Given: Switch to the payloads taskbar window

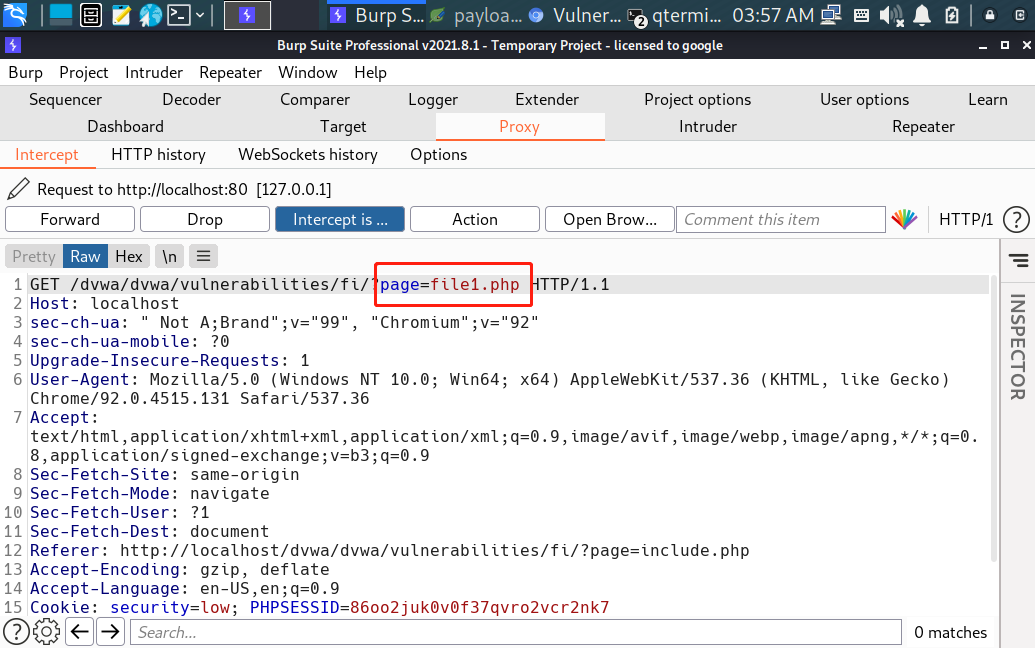Looking at the screenshot, I should (x=475, y=15).
